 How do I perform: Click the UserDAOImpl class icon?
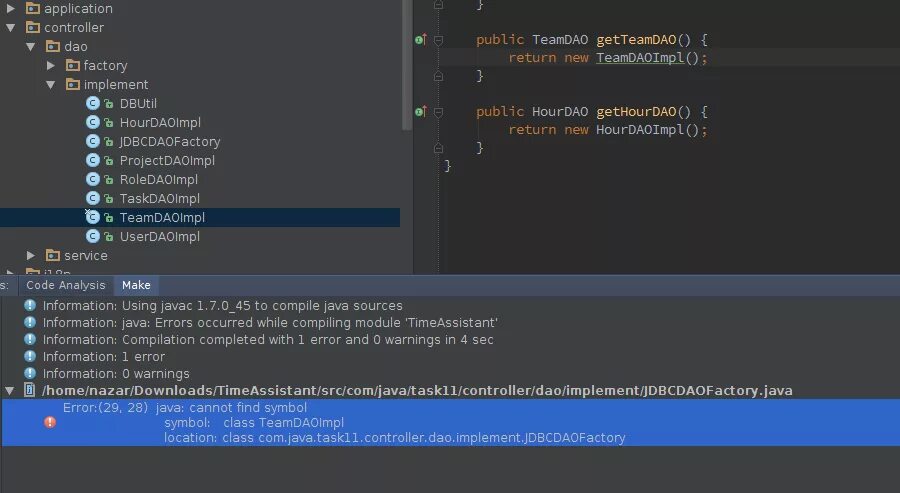click(92, 236)
